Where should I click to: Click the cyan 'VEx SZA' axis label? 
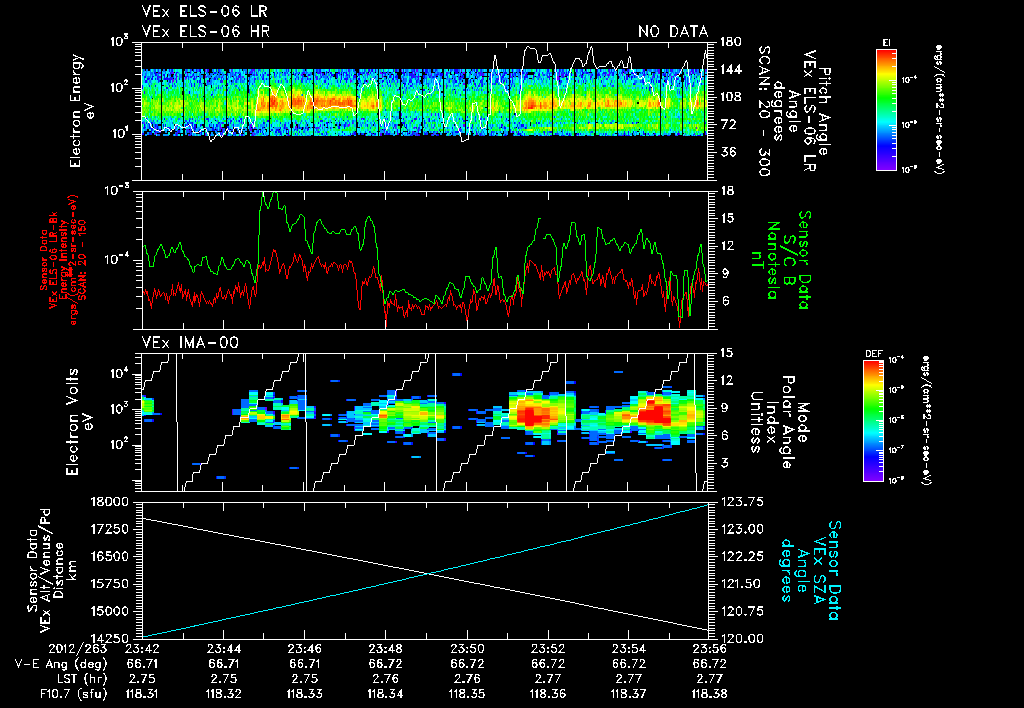pyautogui.click(x=818, y=570)
